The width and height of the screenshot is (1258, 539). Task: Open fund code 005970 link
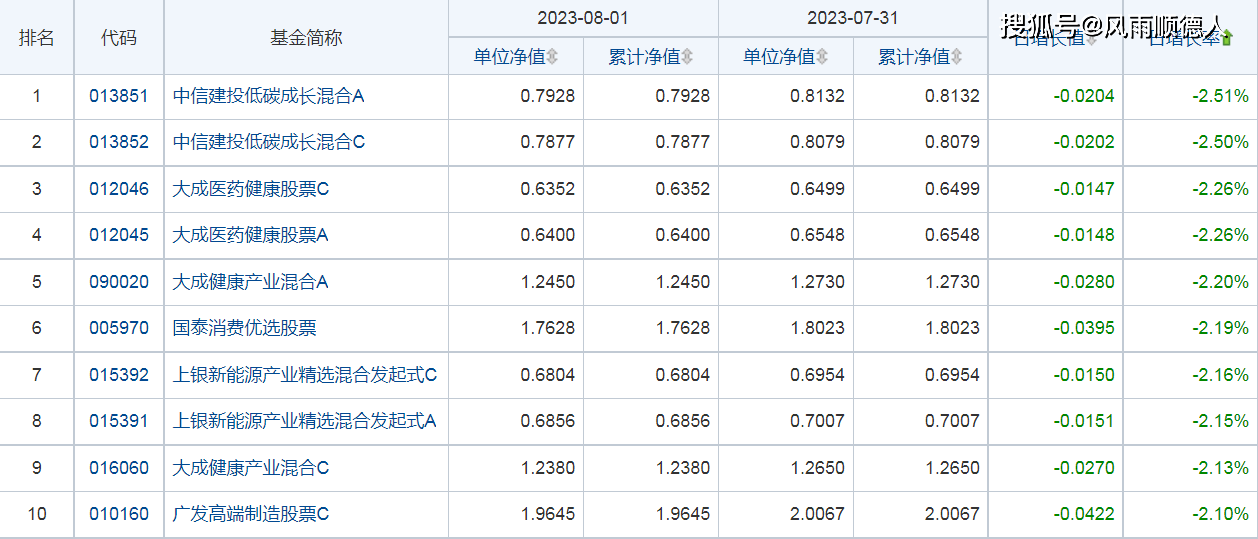[119, 328]
